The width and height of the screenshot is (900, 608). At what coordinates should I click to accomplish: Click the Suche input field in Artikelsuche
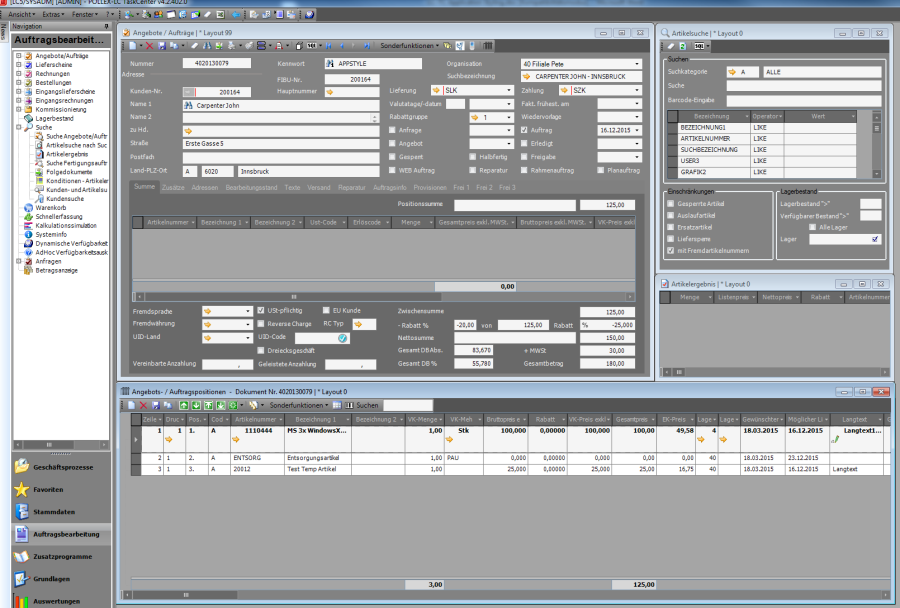(803, 86)
